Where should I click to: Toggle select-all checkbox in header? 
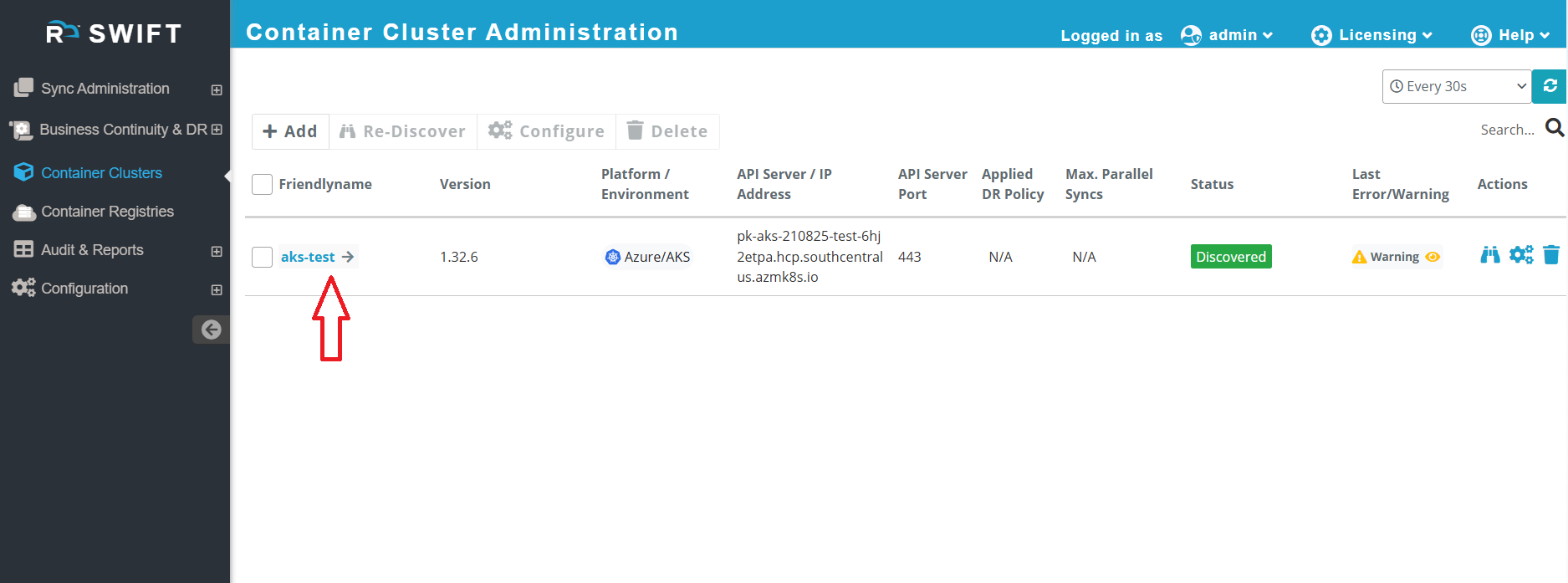tap(263, 184)
